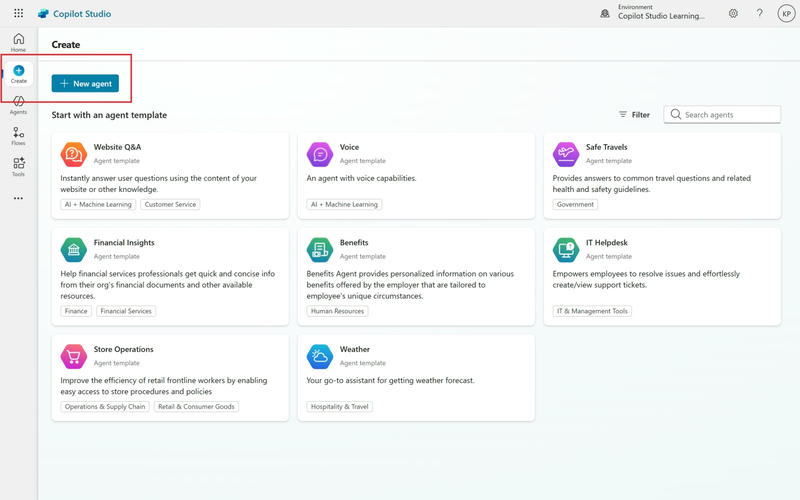The image size is (800, 500).
Task: Expand the more options ellipsis in sidebar
Action: click(18, 198)
